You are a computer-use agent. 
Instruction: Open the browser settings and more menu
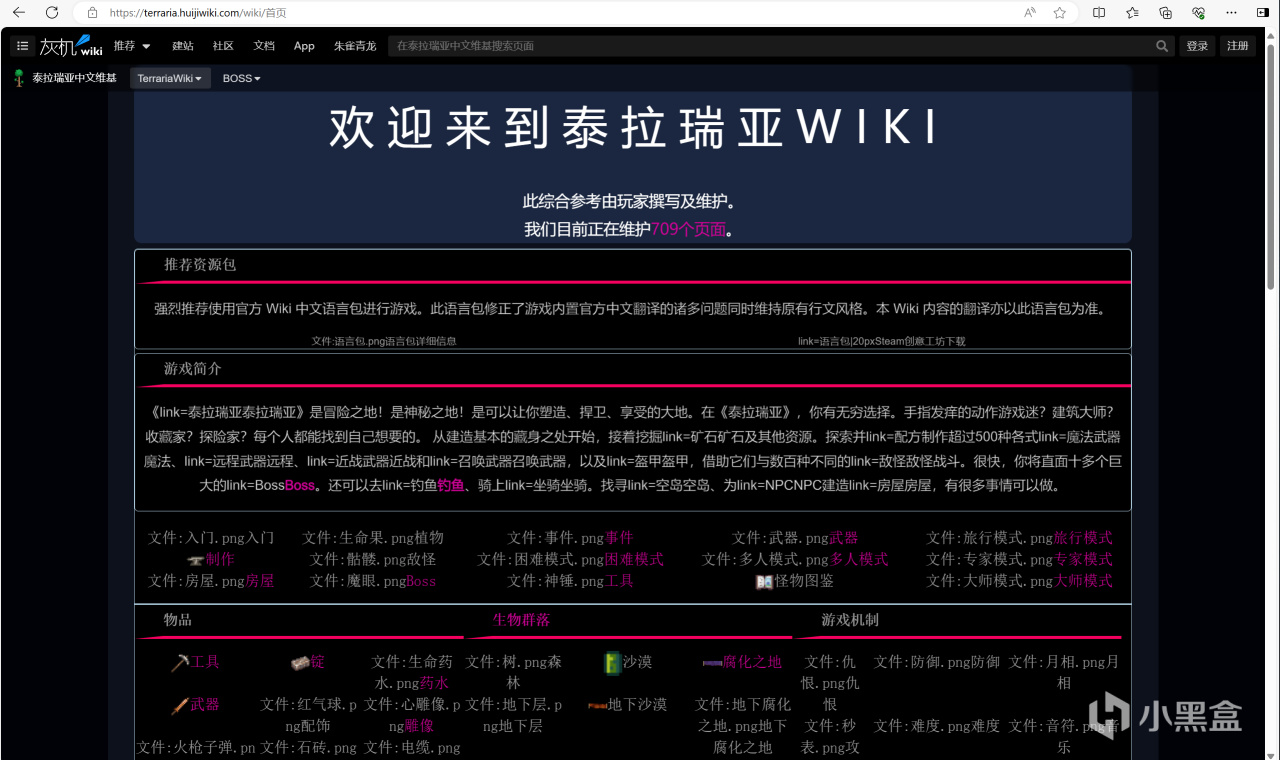1231,13
